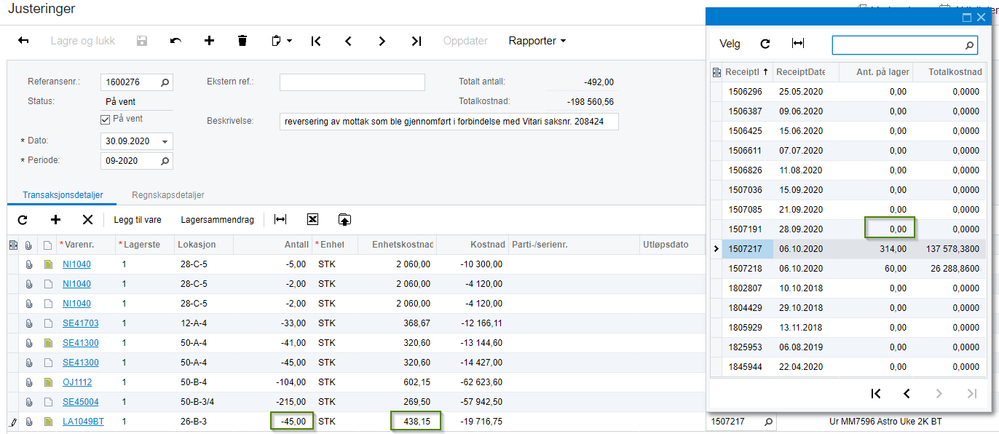Go to first record icon in toolbar

point(315,41)
